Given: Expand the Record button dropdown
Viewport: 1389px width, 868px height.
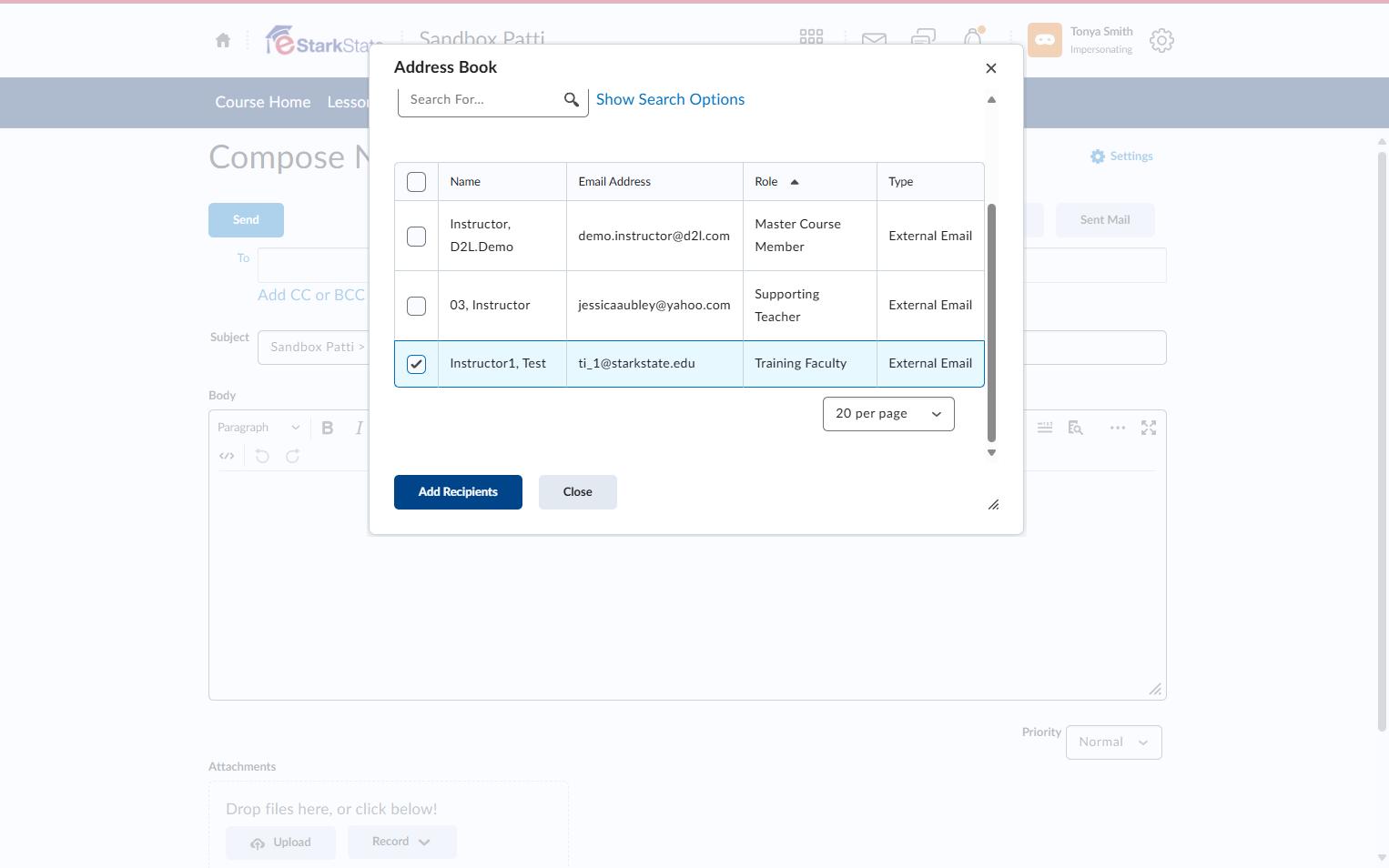Looking at the screenshot, I should (x=401, y=843).
